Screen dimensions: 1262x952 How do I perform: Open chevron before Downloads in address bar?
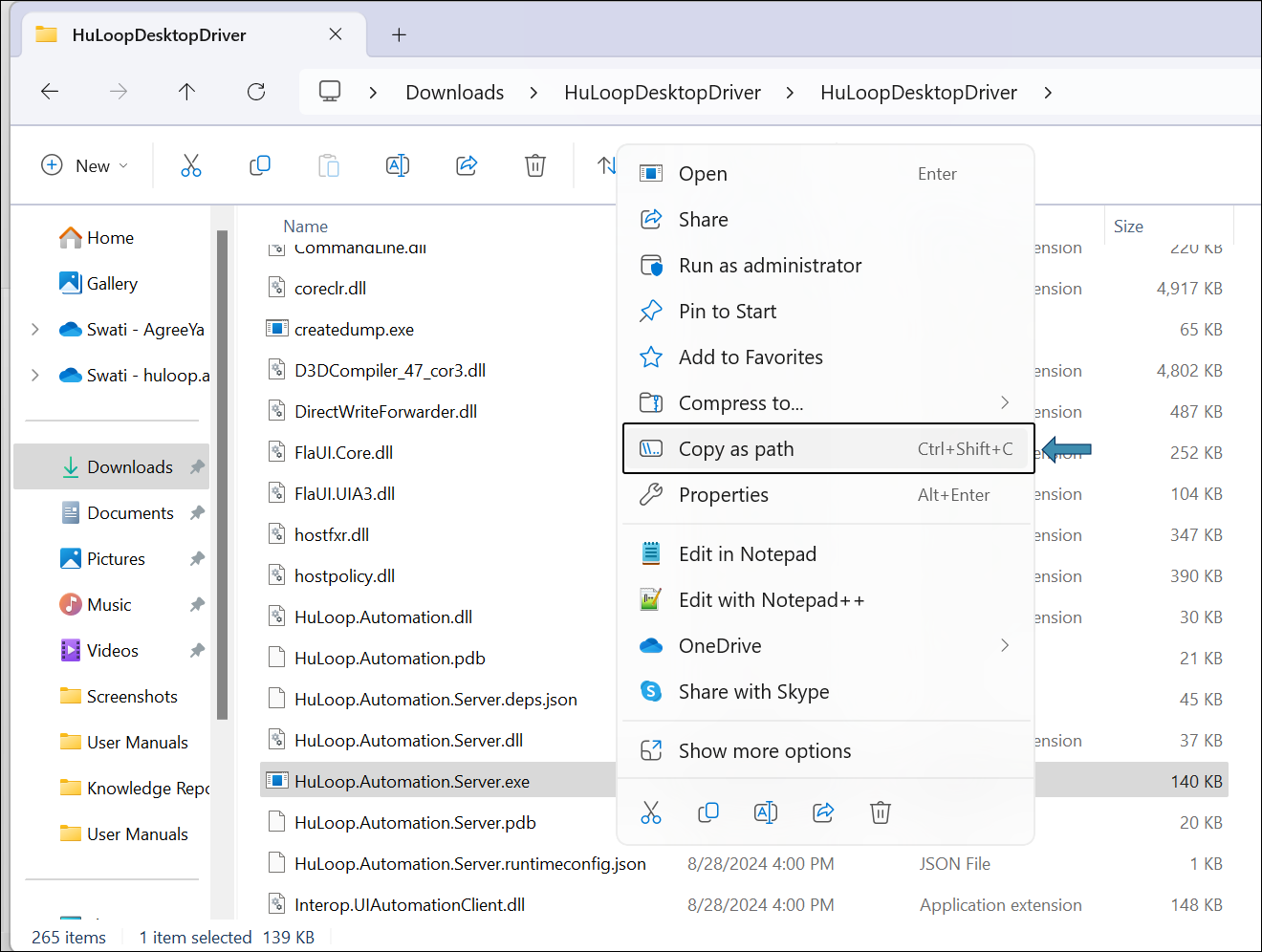pos(373,93)
